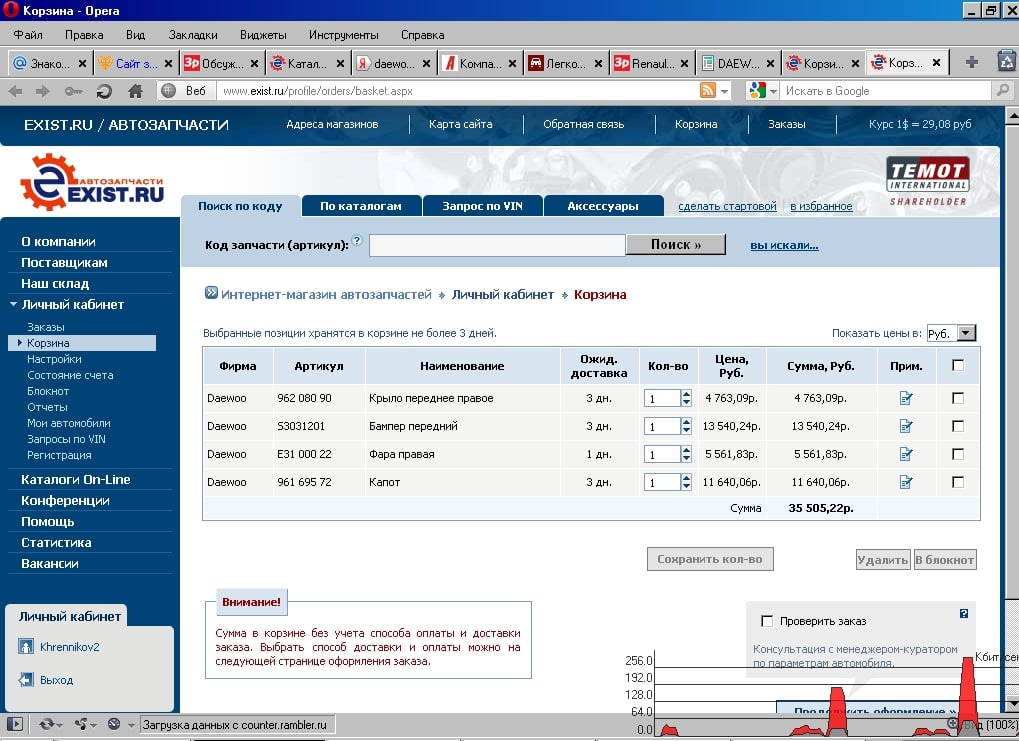Click the Сохранить кол-во button
The width and height of the screenshot is (1019, 741).
pyautogui.click(x=710, y=559)
